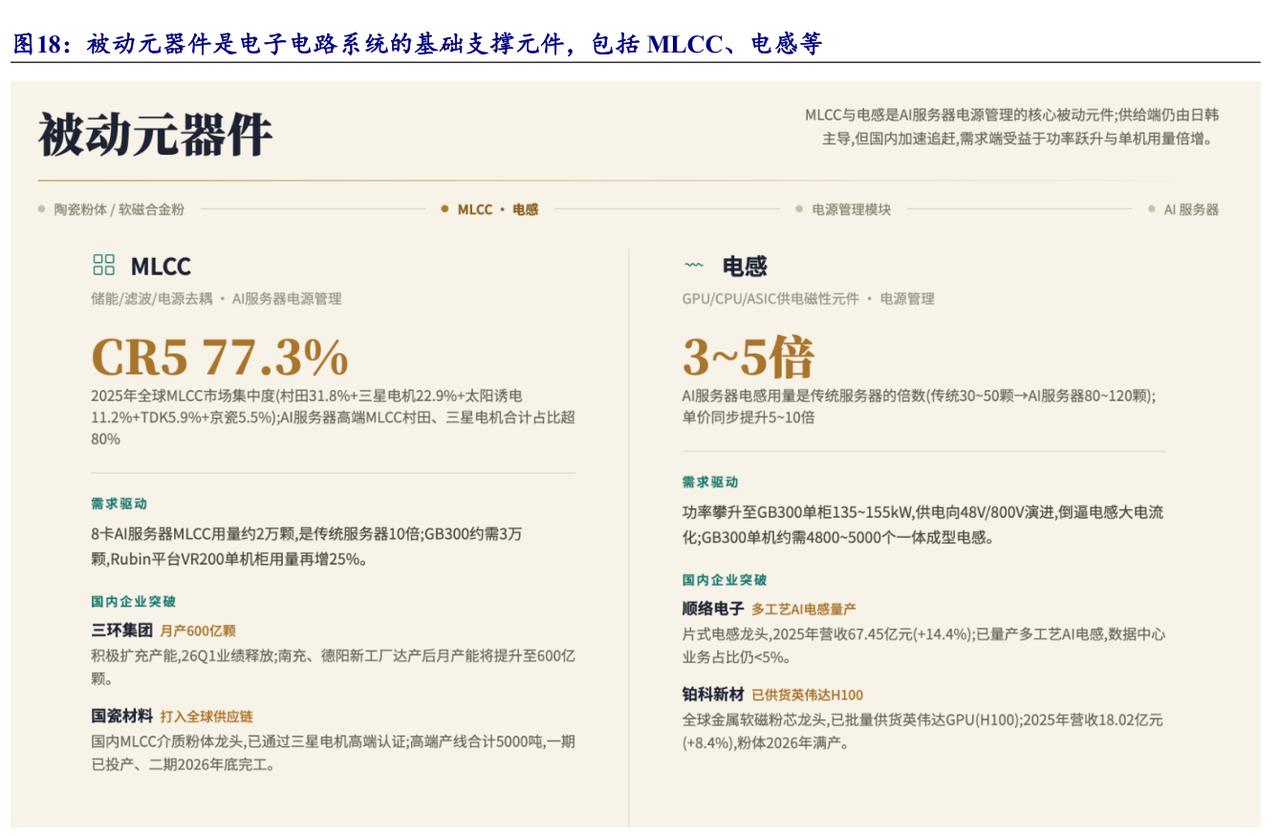This screenshot has height=836, width=1280.
Task: Click the 已供货英伟达H100 tag
Action: [807, 695]
